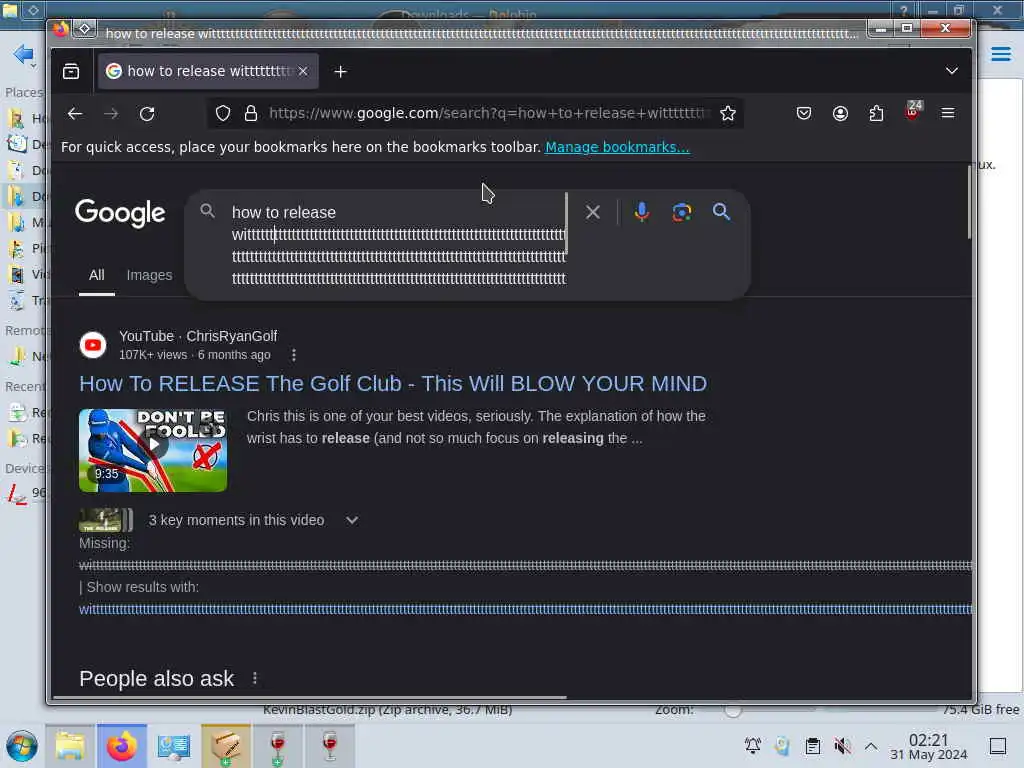
Task: Switch to Firefox in the taskbar
Action: [122, 746]
